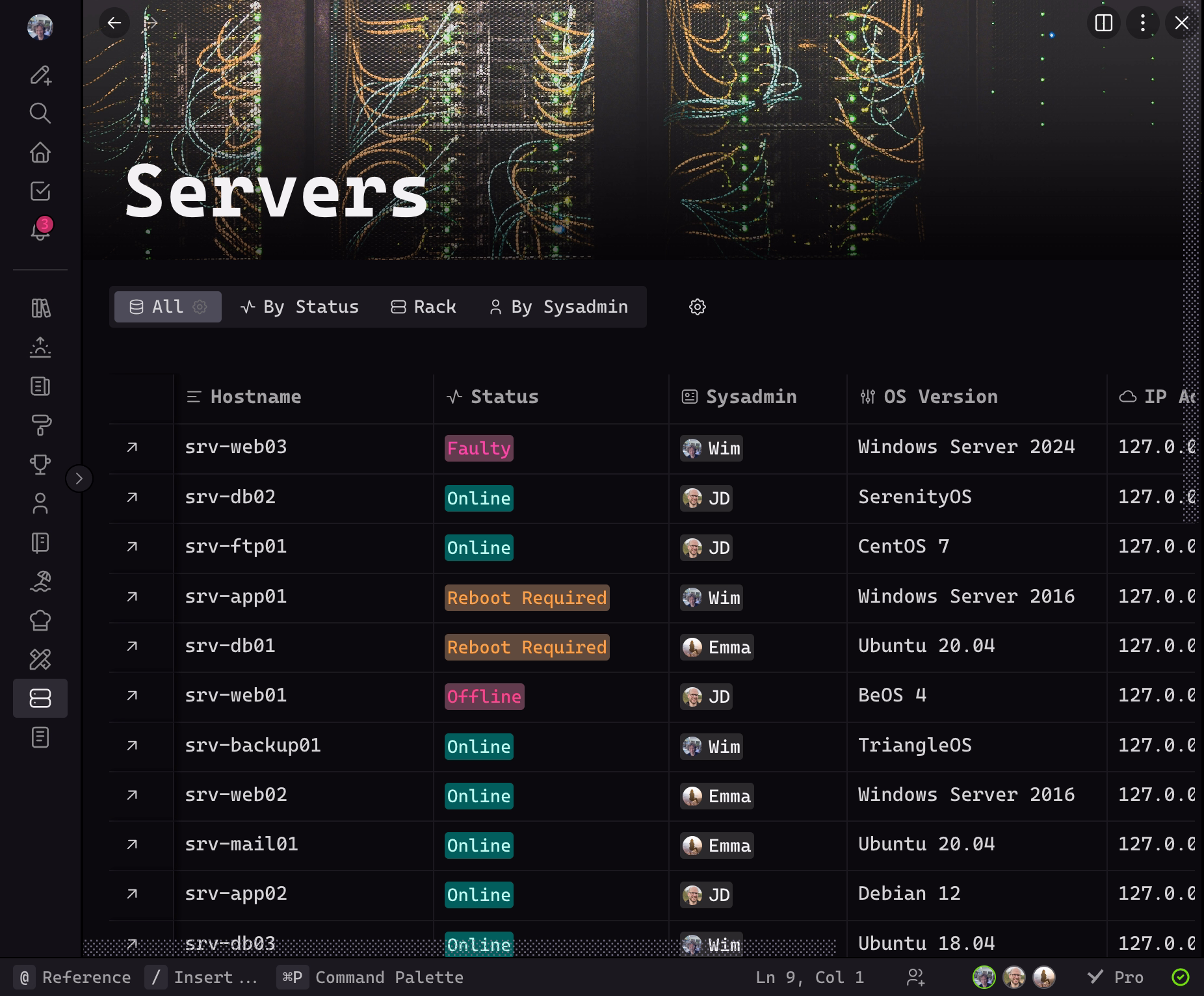
Task: Open notifications bell with 3 badge
Action: pos(40,230)
